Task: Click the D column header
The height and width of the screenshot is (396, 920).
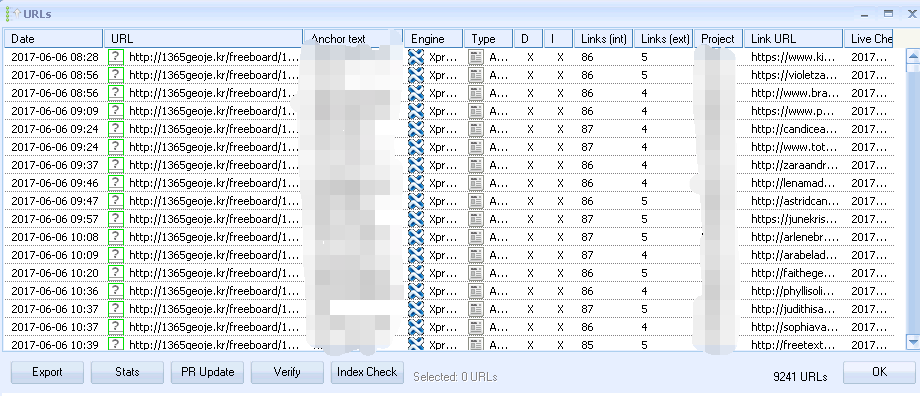Action: pyautogui.click(x=529, y=39)
